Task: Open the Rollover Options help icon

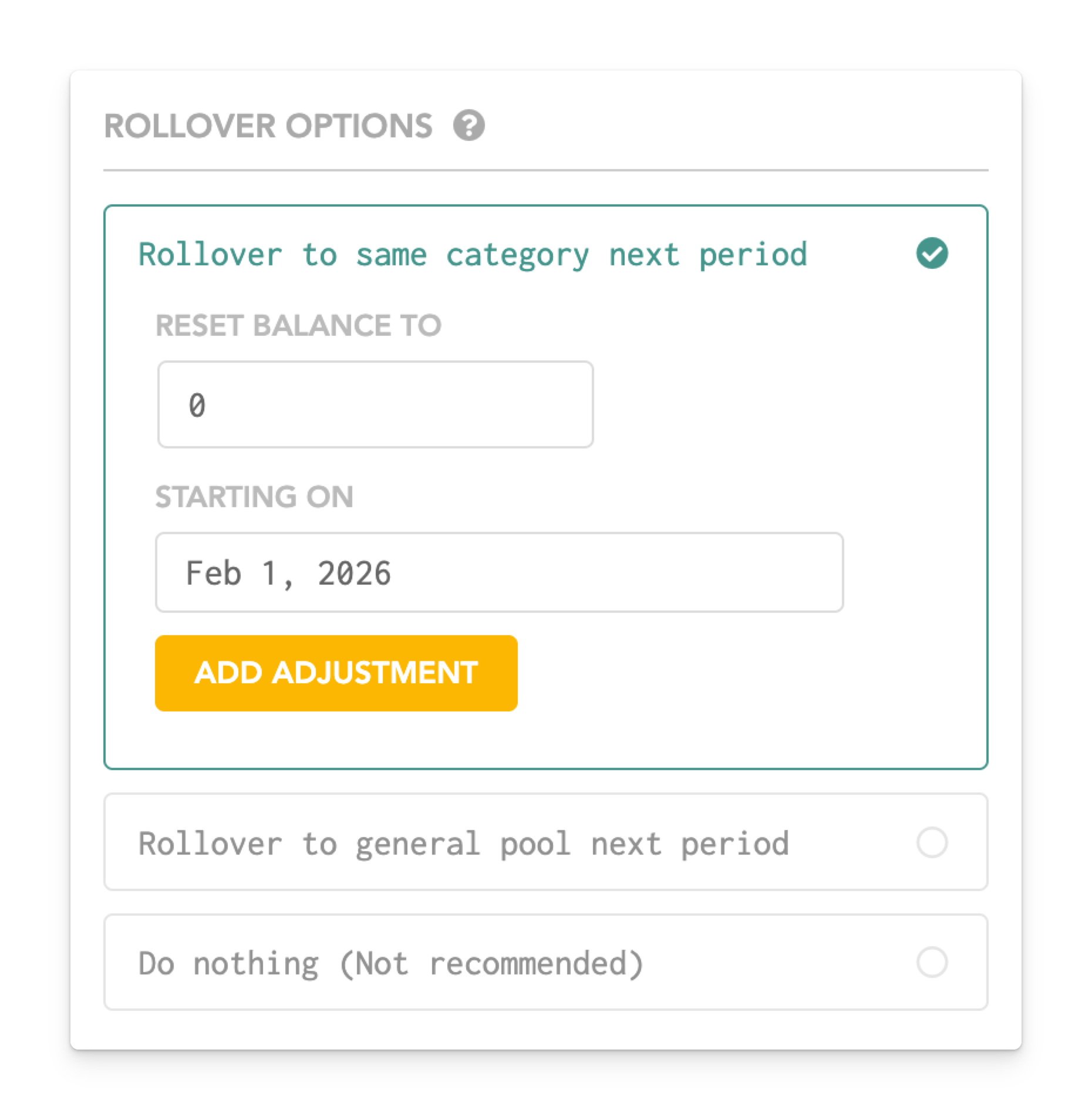Action: point(469,126)
